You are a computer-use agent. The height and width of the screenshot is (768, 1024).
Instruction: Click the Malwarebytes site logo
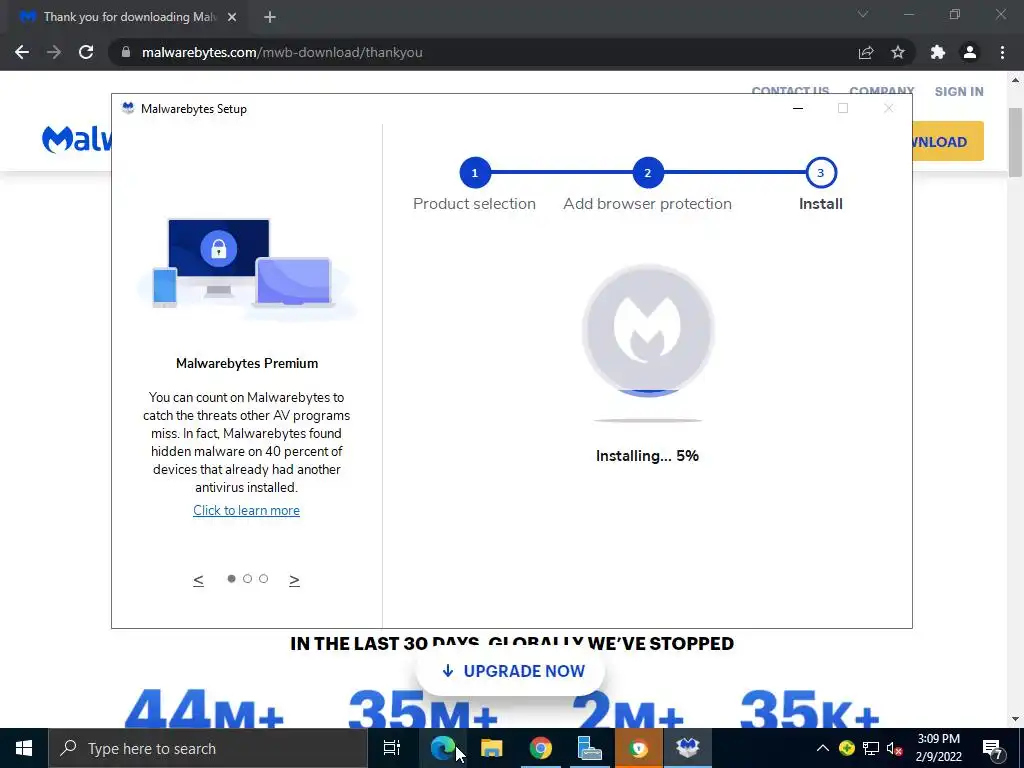(77, 139)
